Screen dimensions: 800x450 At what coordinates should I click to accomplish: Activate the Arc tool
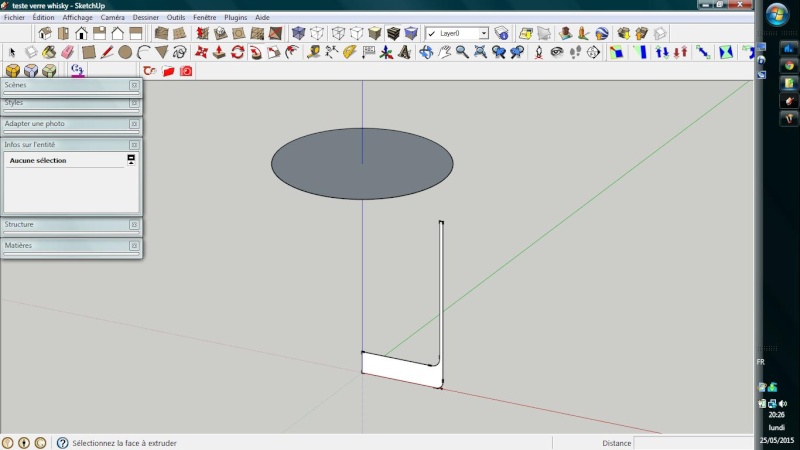143,52
